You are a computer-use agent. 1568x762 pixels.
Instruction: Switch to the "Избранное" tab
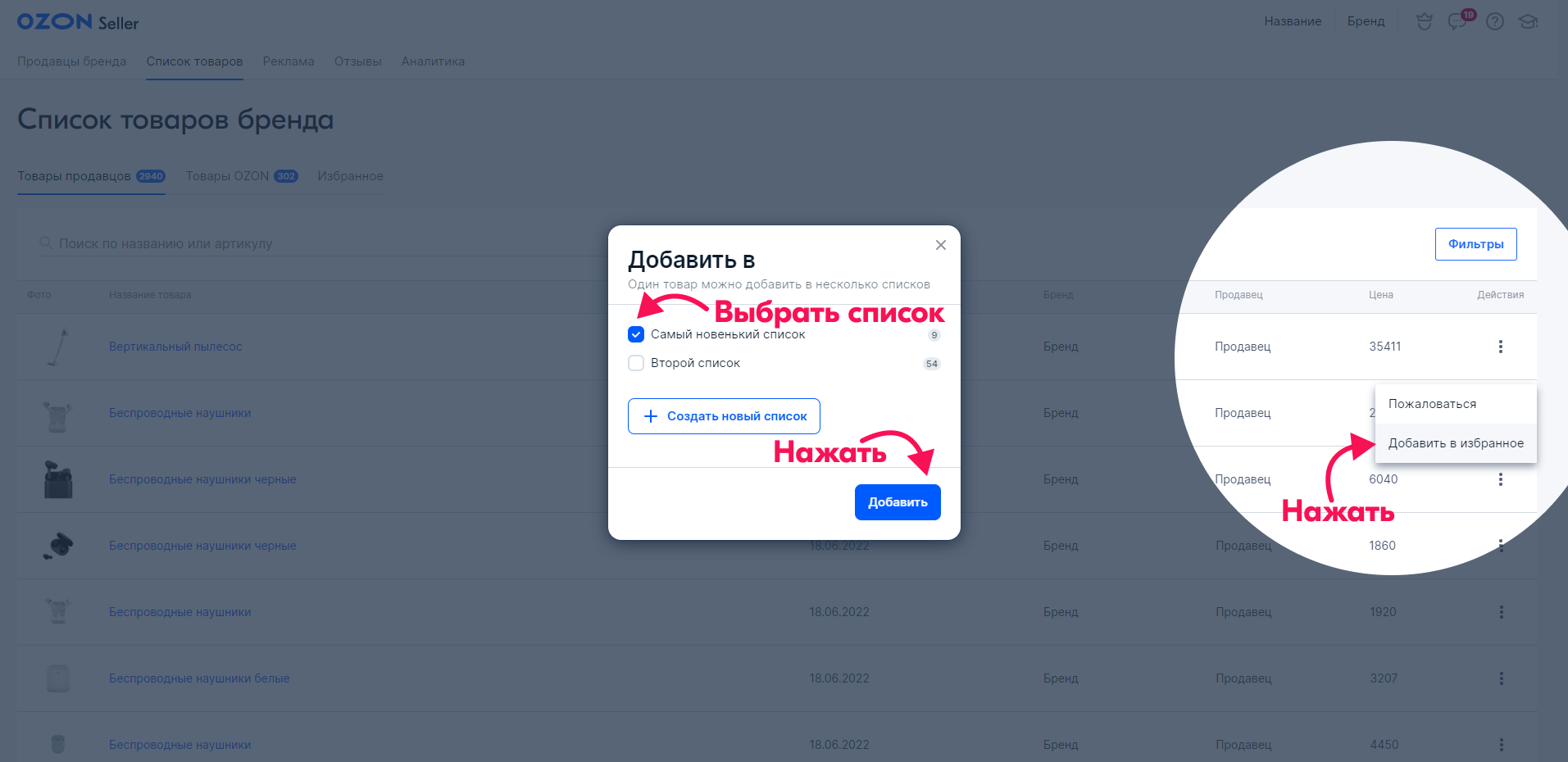350,176
